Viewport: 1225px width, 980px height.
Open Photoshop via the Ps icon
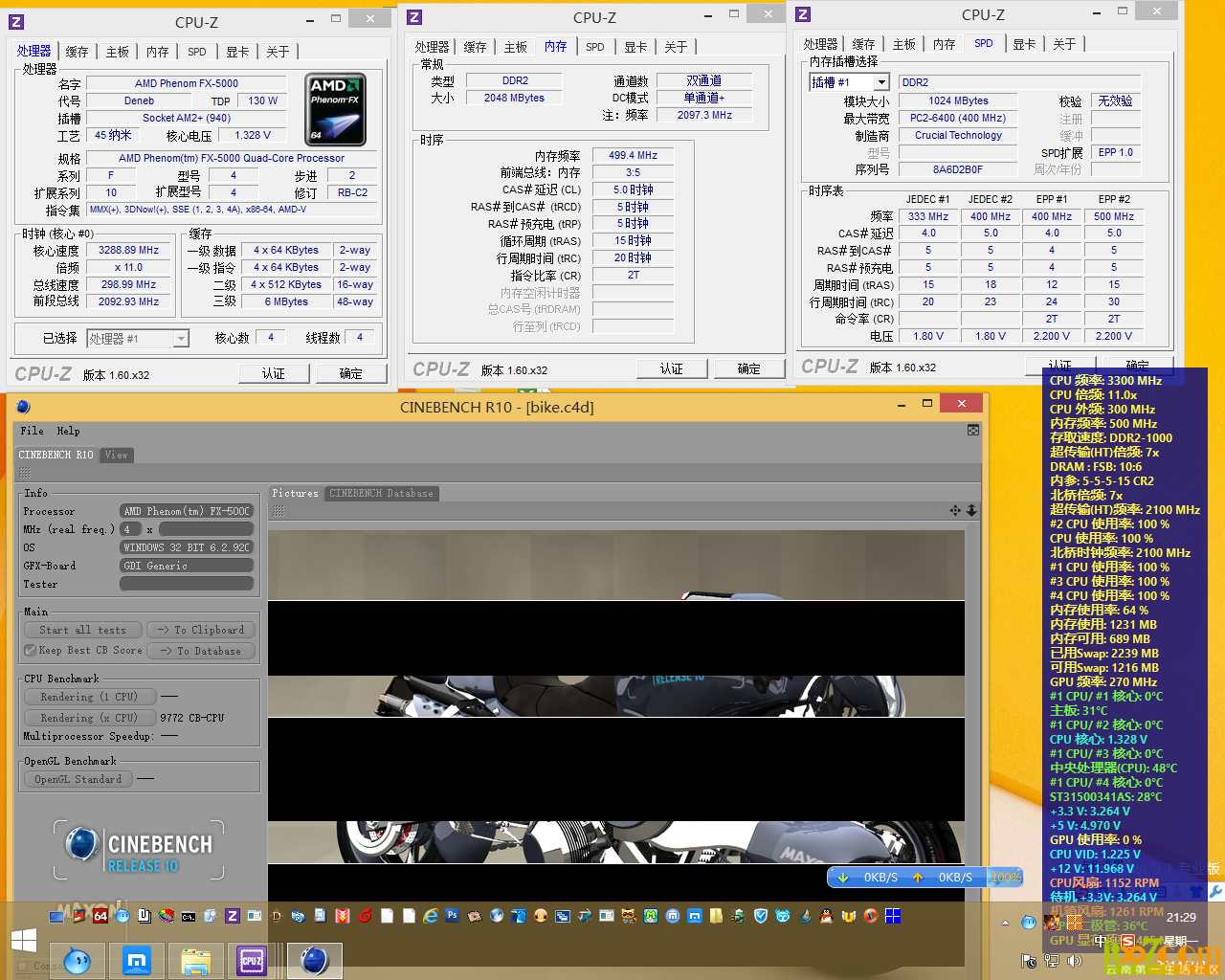[452, 916]
